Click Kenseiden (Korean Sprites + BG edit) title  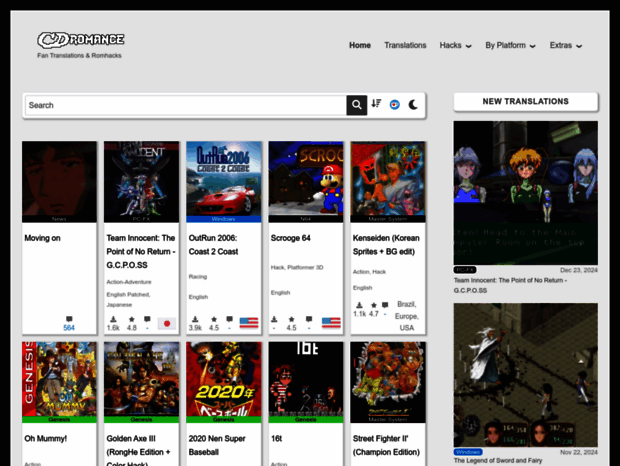pyautogui.click(x=386, y=245)
